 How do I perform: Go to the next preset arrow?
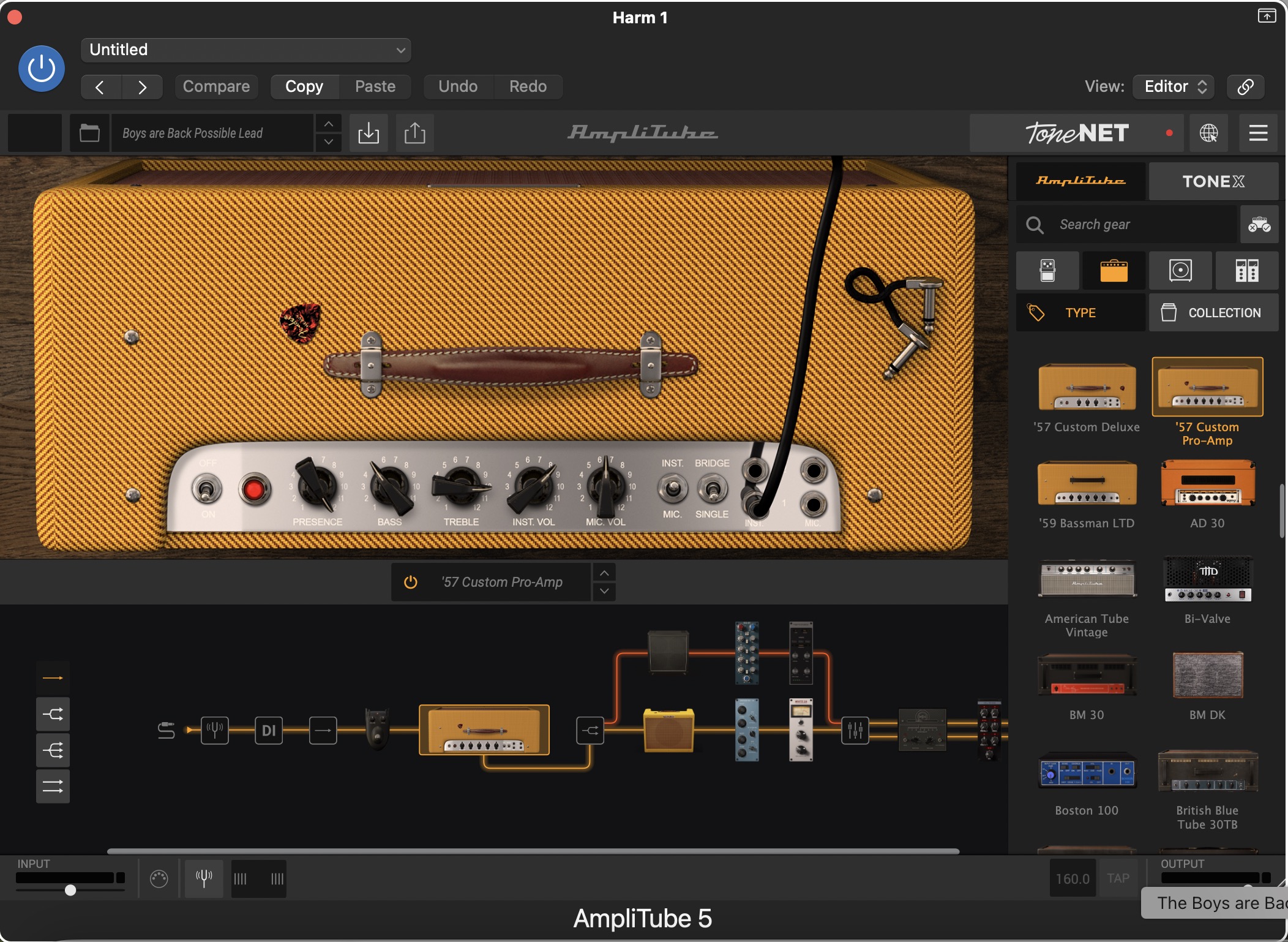[142, 87]
